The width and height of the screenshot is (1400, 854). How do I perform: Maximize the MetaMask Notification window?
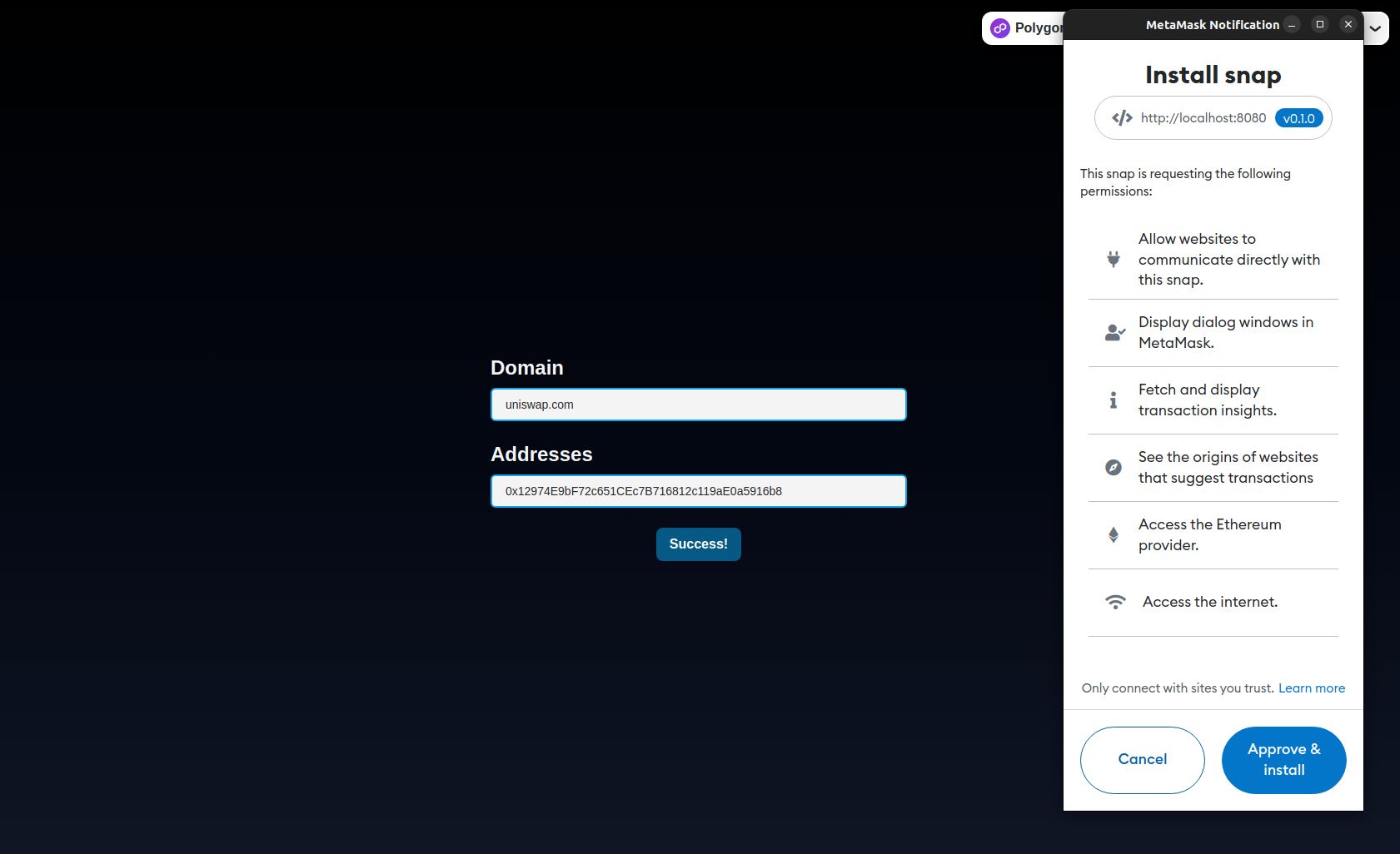tap(1320, 25)
